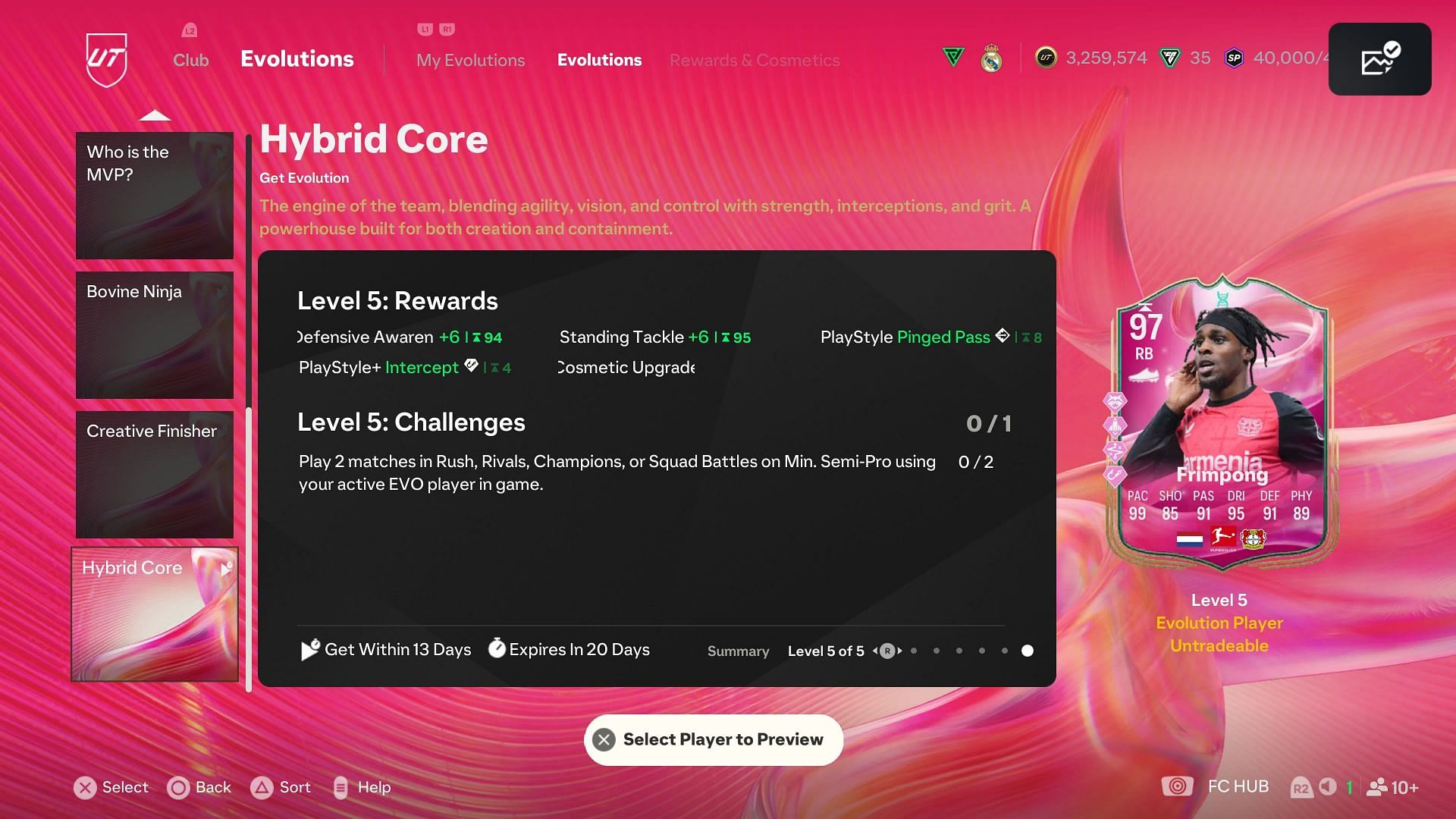
Task: Click the green triangle badge icon
Action: click(953, 57)
